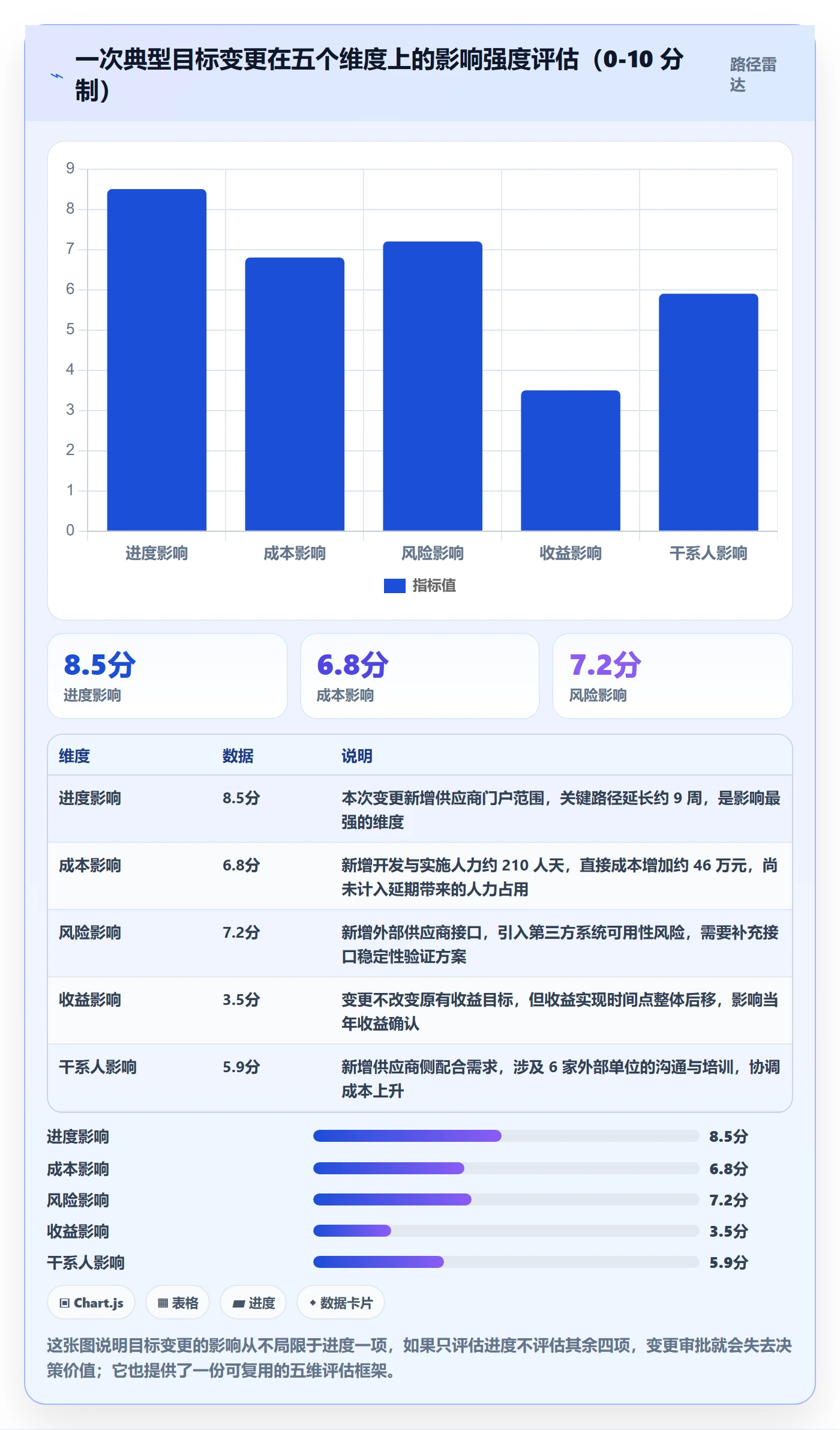The width and height of the screenshot is (840, 1430).
Task: Click the chart title about 五个维度
Action: pyautogui.click(x=379, y=74)
